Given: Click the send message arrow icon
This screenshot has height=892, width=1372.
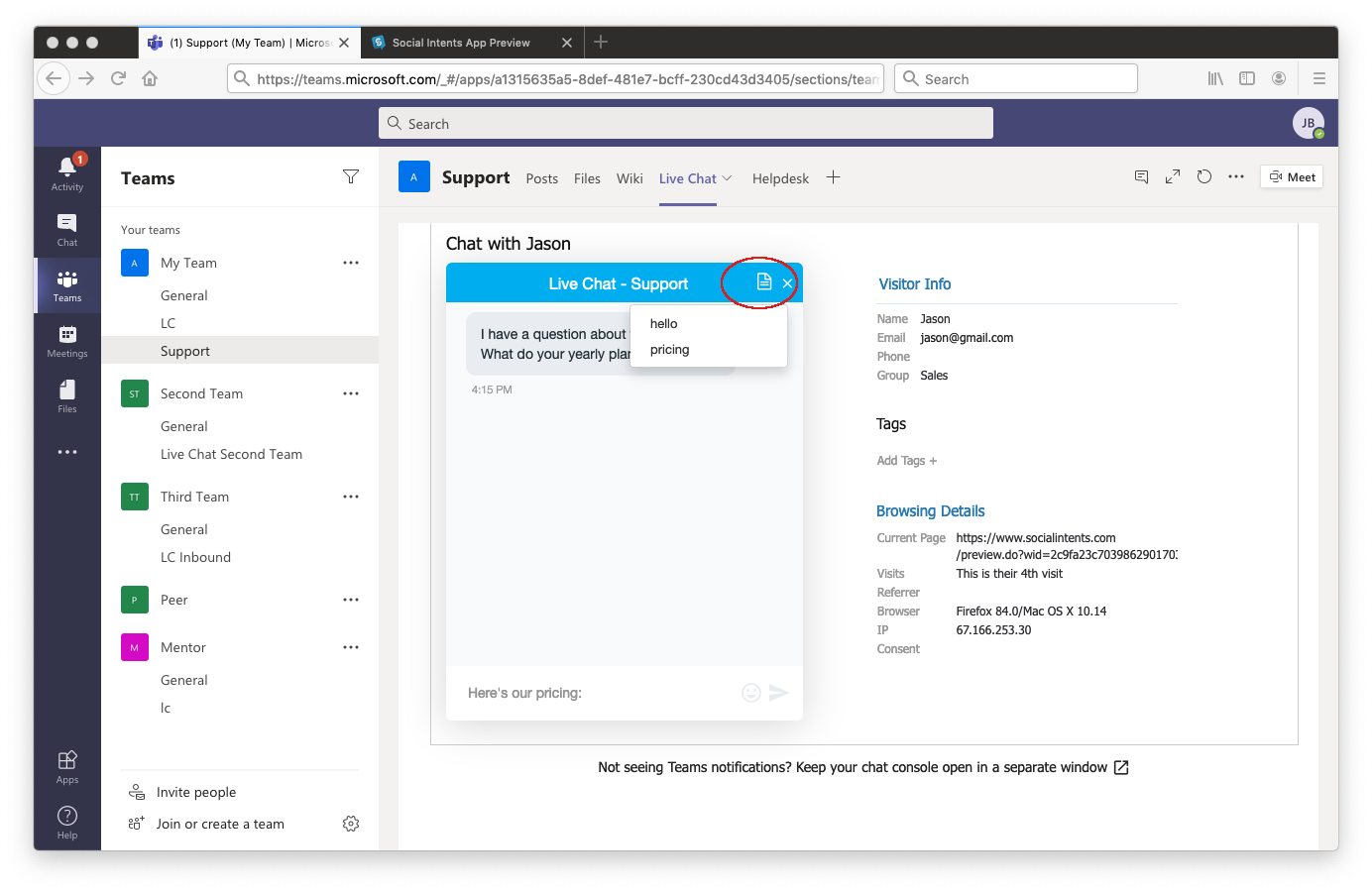Looking at the screenshot, I should click(x=779, y=693).
